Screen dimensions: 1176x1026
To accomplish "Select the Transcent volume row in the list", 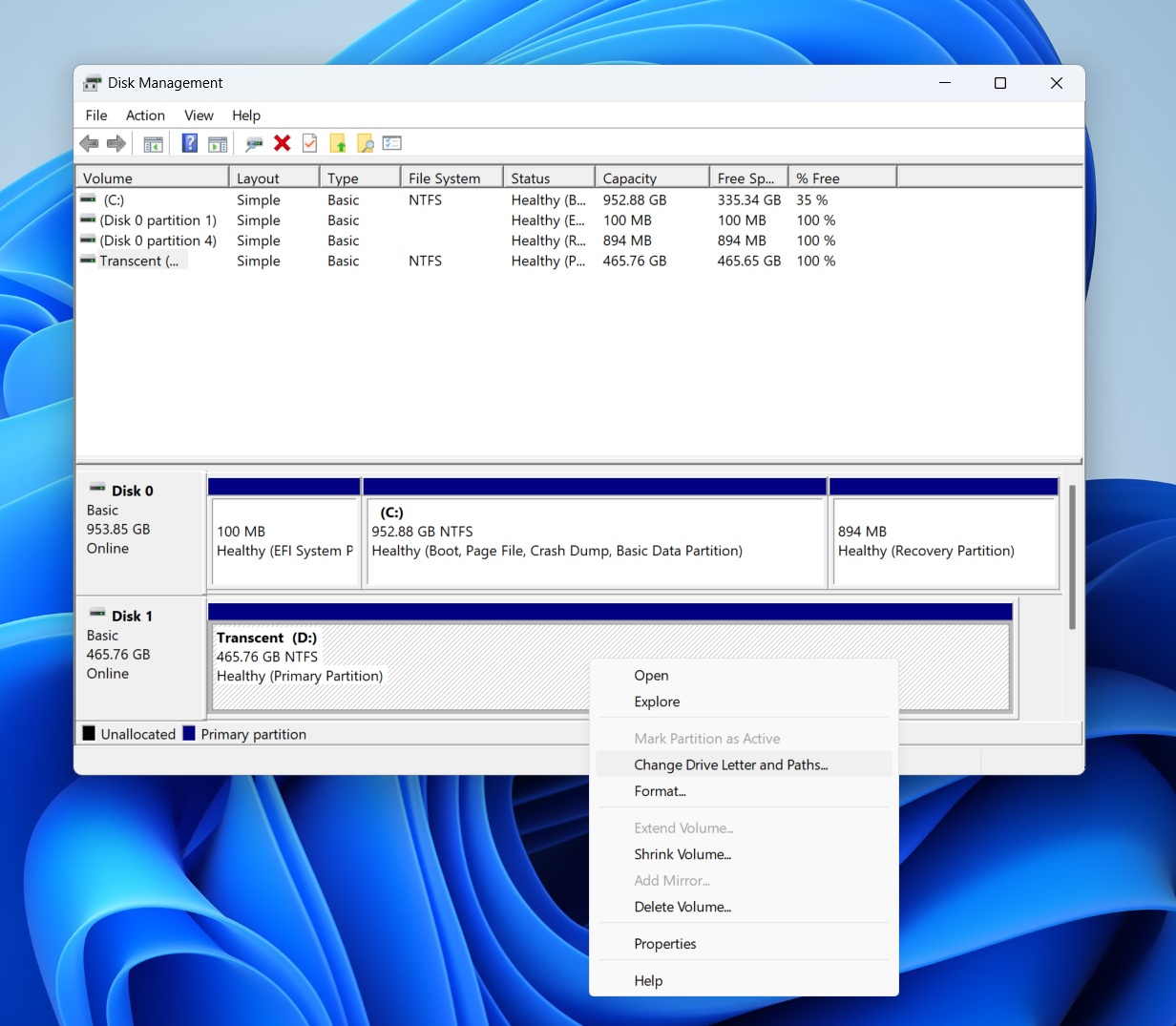I will pyautogui.click(x=138, y=262).
